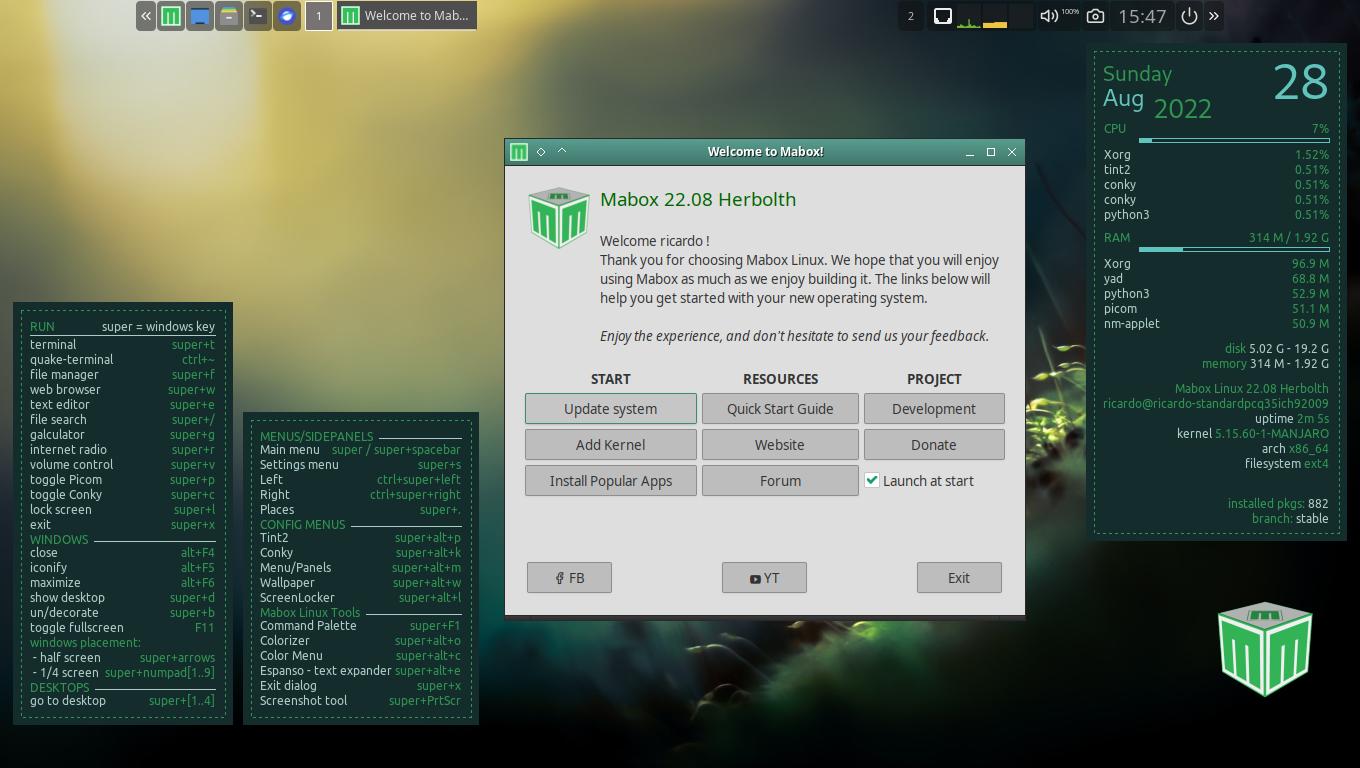The image size is (1360, 768).
Task: Open the Website resource button
Action: pos(780,445)
